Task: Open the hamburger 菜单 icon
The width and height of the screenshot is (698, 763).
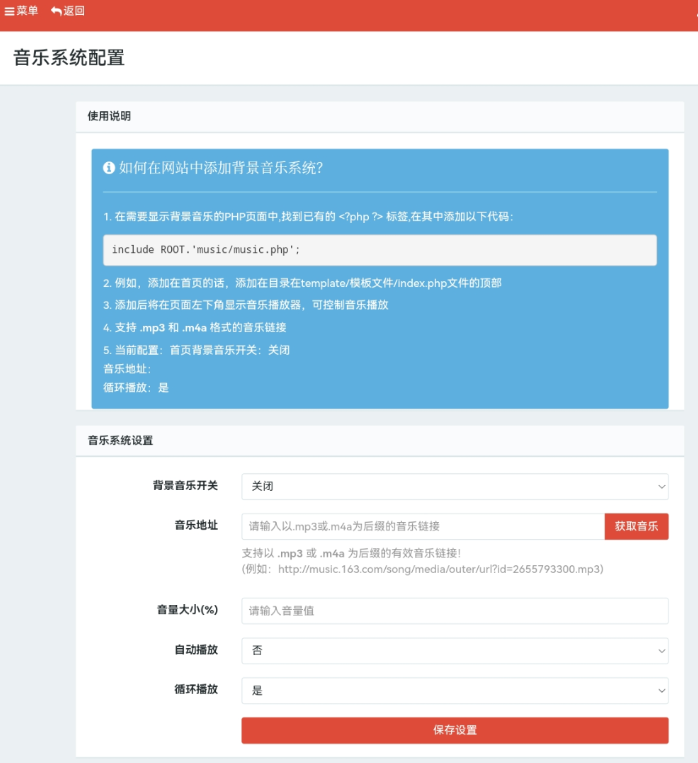Action: pyautogui.click(x=9, y=11)
